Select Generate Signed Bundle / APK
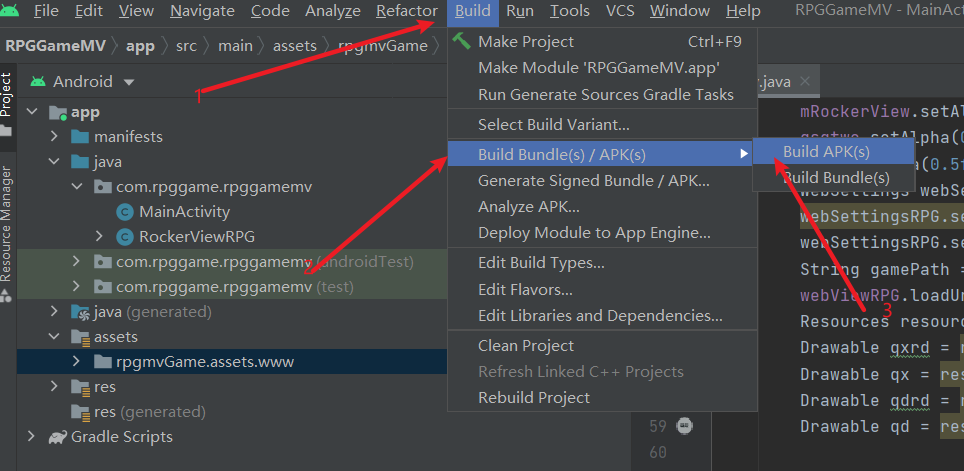Viewport: 964px width, 471px height. [594, 181]
